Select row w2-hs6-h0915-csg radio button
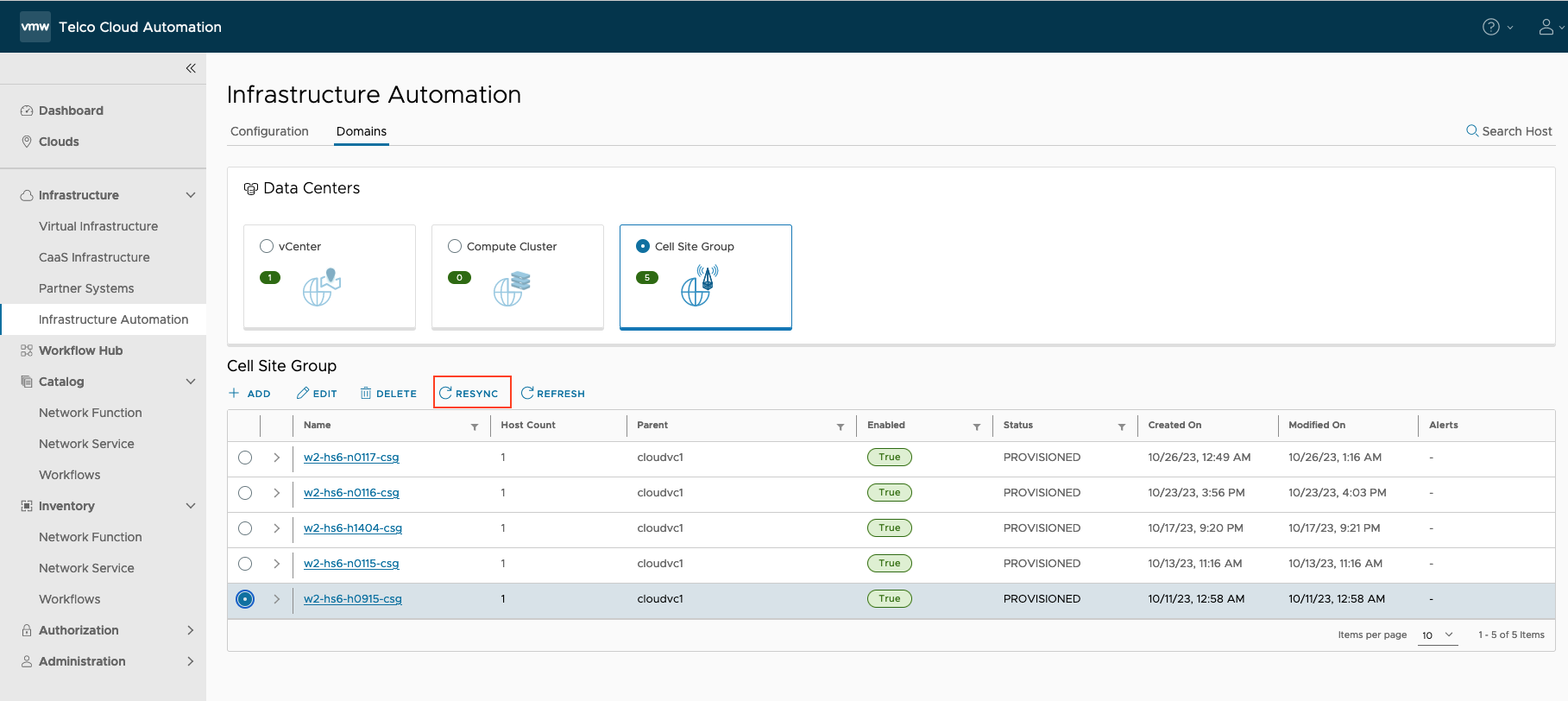Screen dimensions: 1568x701 click(245, 599)
